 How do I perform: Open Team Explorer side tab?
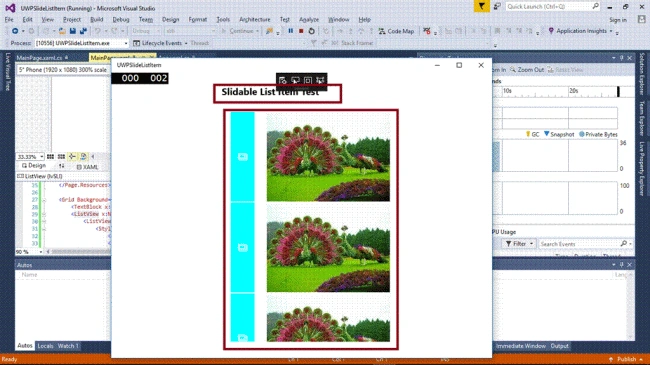coord(642,118)
